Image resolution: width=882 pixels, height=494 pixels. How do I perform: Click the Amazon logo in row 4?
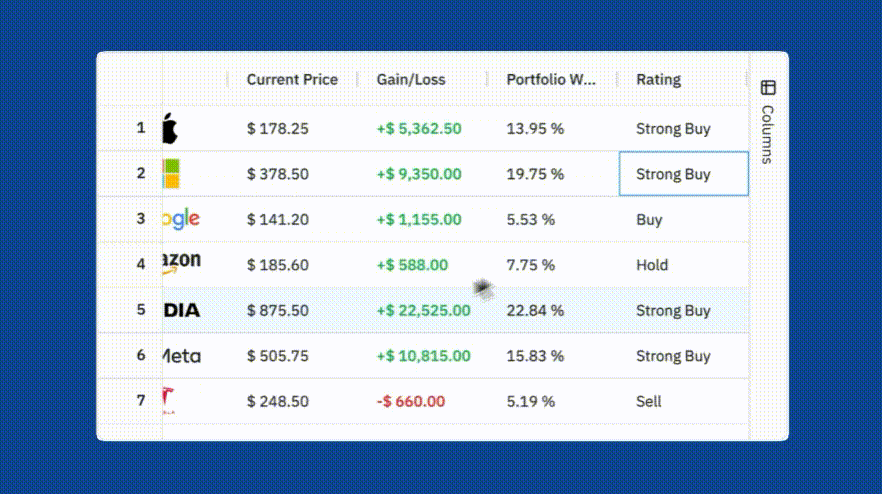[182, 262]
